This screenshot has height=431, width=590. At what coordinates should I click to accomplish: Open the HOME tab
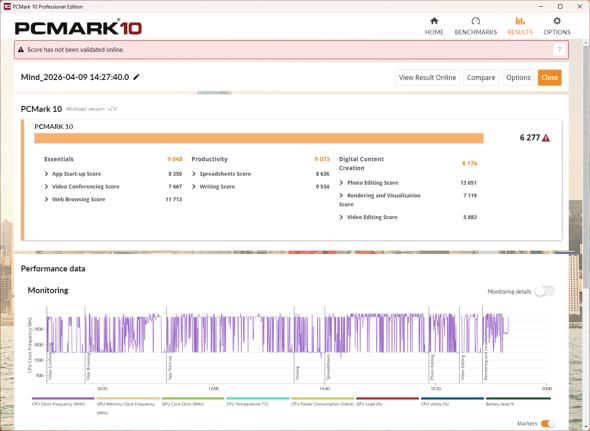[x=434, y=26]
